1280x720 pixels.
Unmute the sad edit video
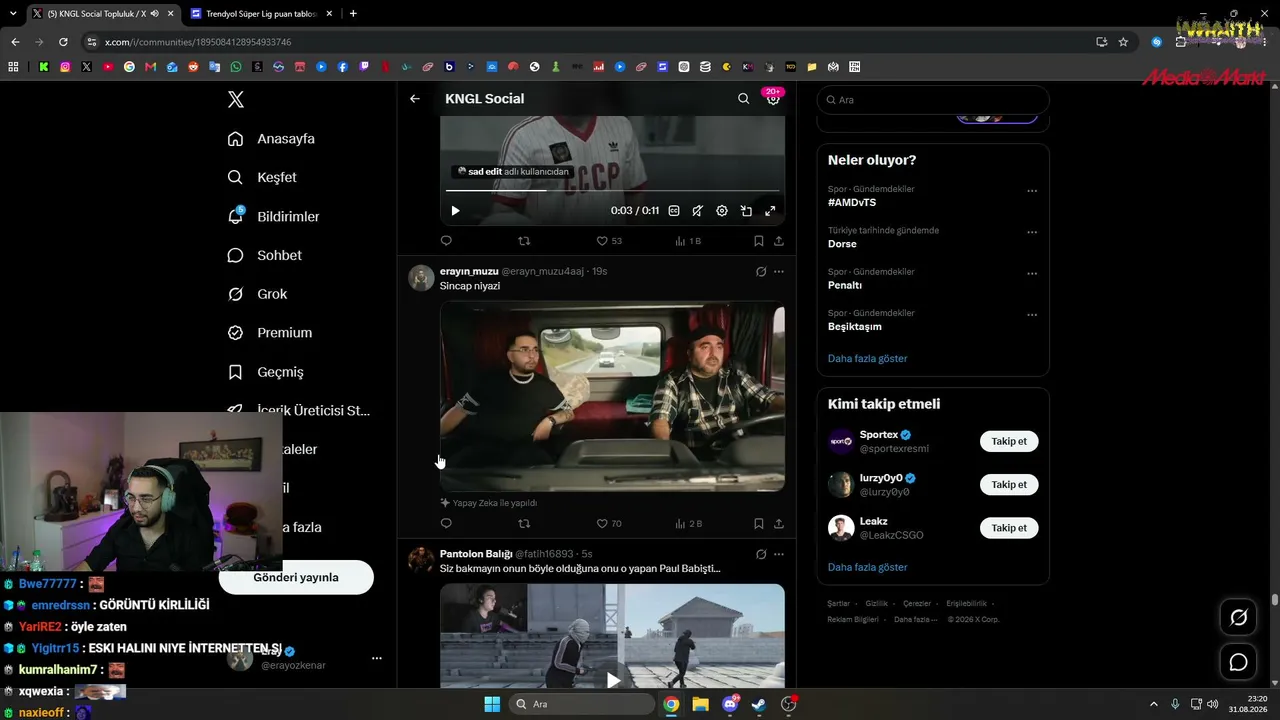697,211
